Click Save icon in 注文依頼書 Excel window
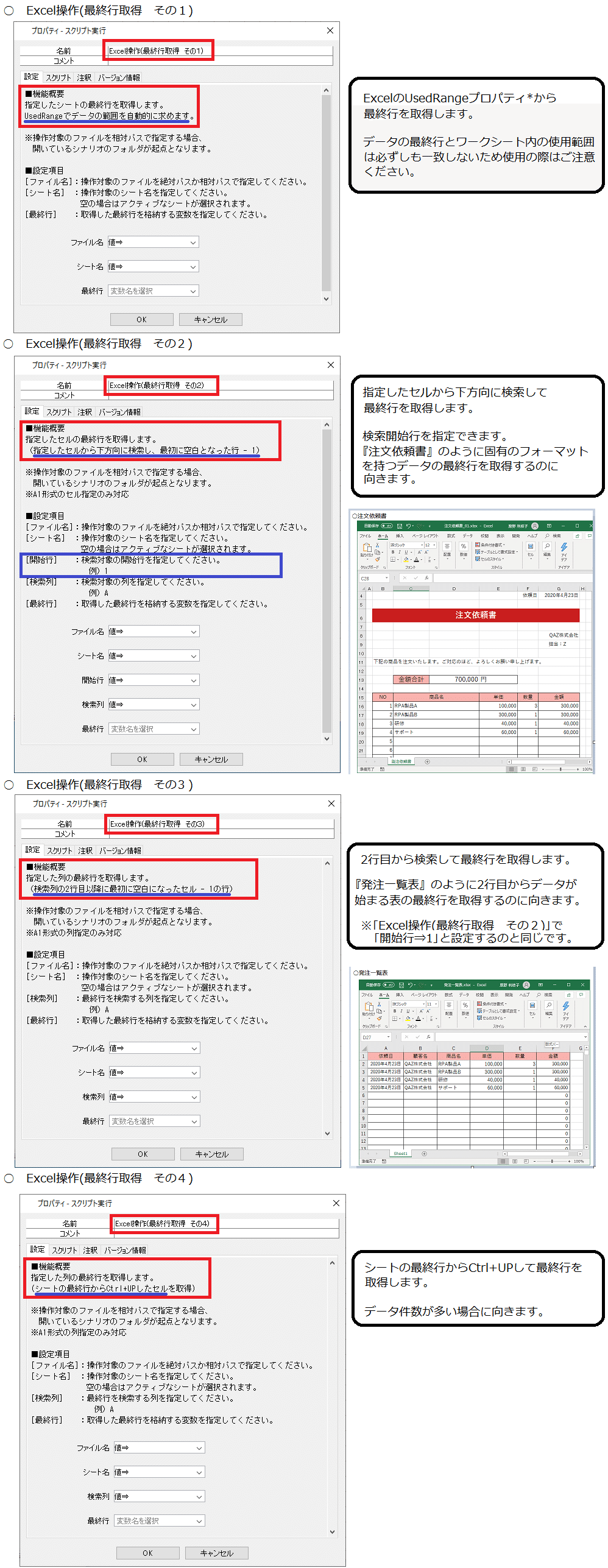The height and width of the screenshot is (1568, 608). point(399,526)
